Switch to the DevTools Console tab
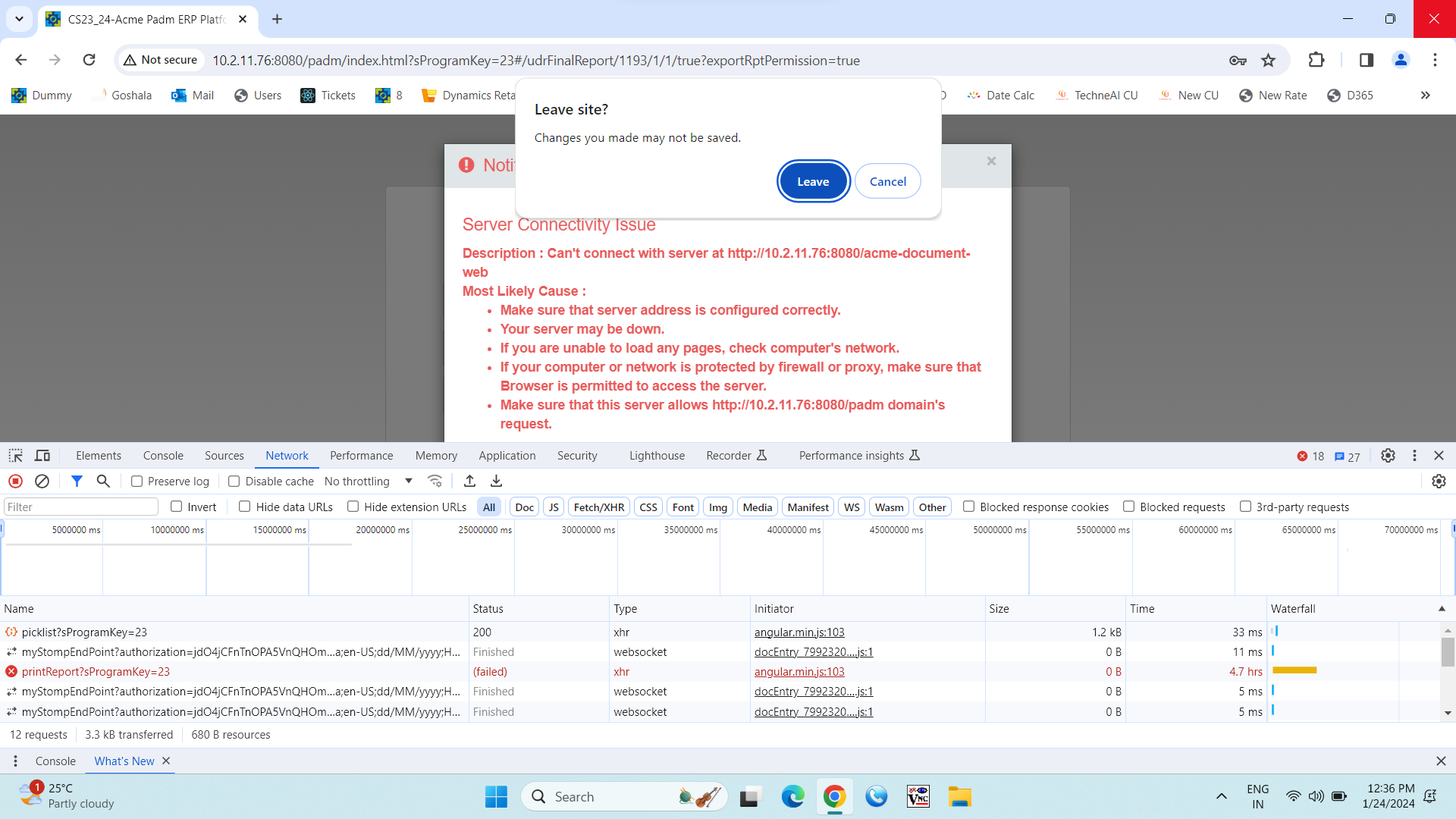 click(163, 456)
